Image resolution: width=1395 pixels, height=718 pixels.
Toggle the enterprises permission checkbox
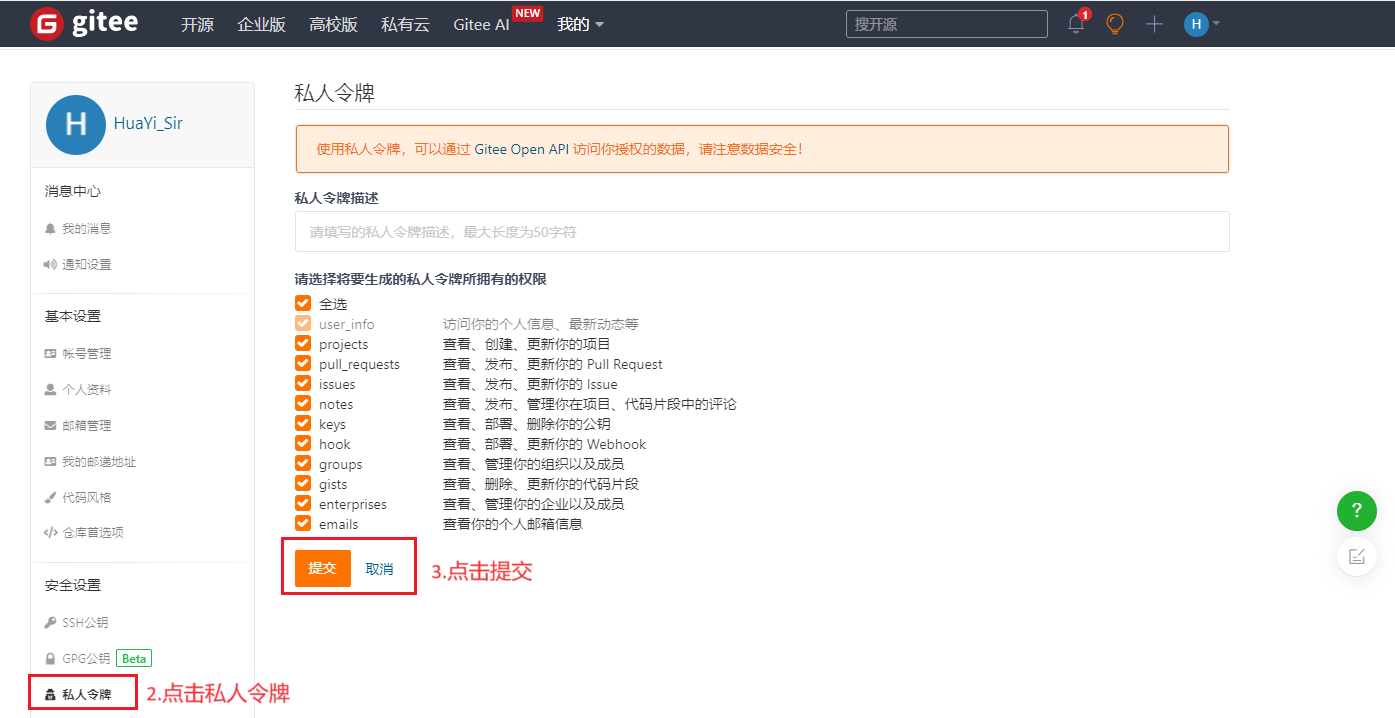click(303, 503)
